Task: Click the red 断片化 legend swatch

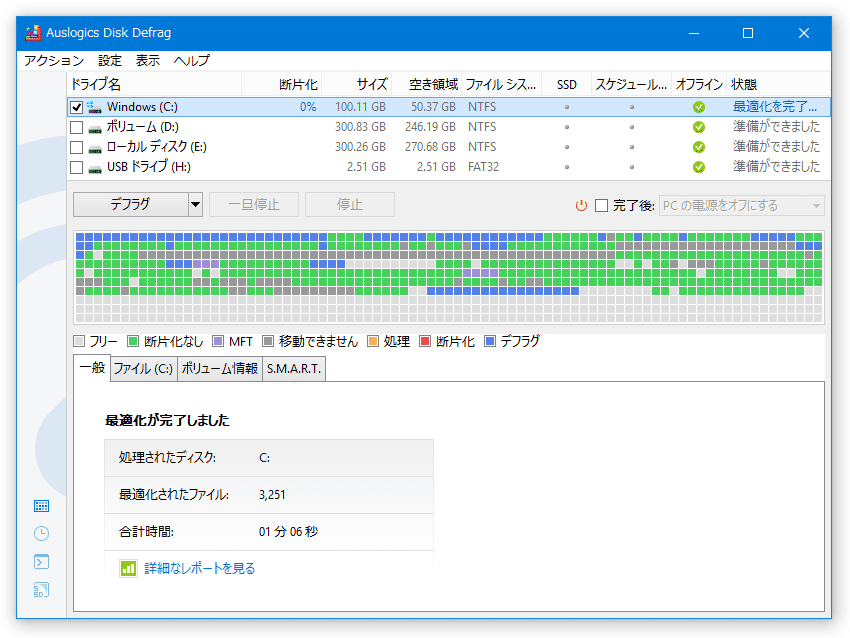Action: point(425,341)
